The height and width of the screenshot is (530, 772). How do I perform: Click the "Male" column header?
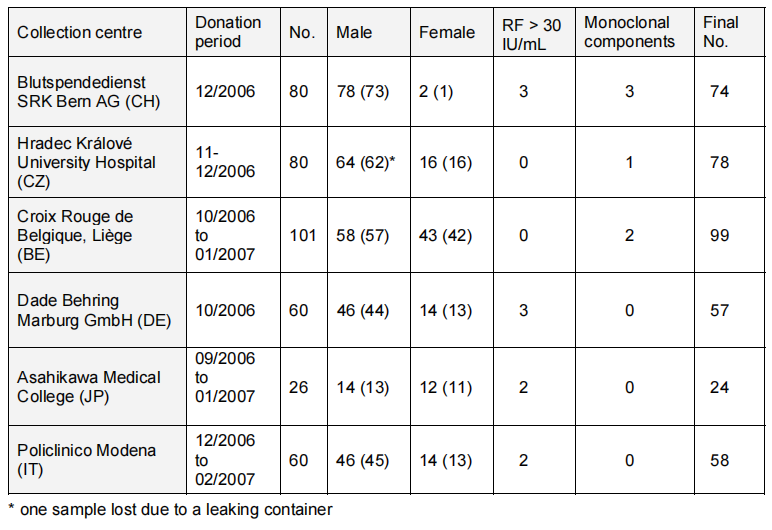354,33
